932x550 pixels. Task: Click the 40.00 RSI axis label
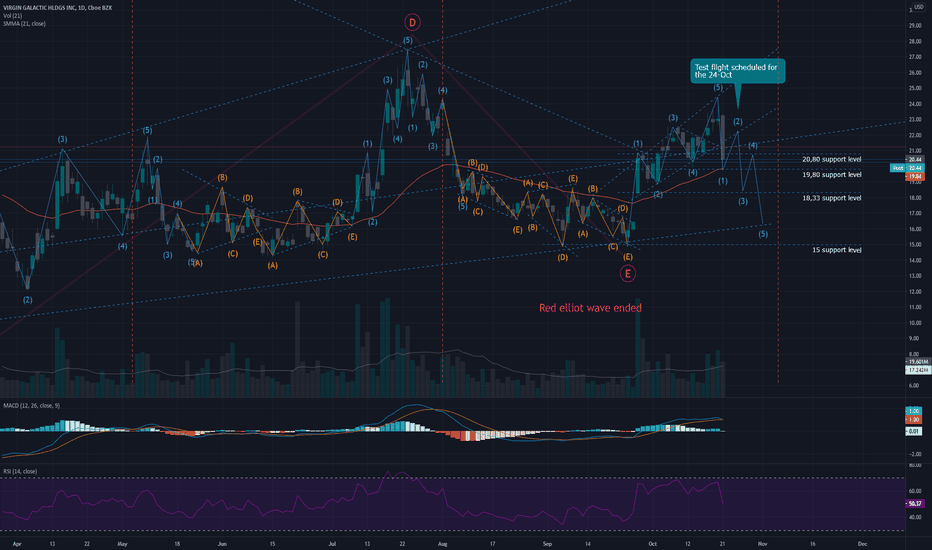[x=914, y=517]
